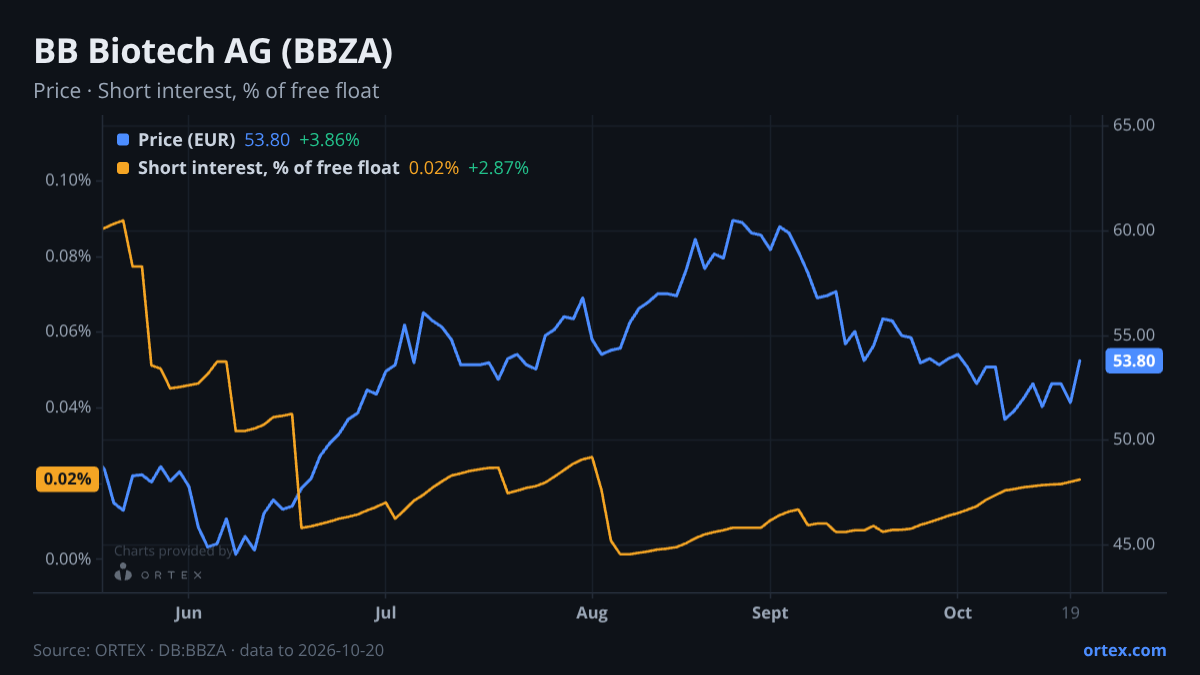Click the 45.00 right axis label
1200x675 pixels.
coord(1134,545)
